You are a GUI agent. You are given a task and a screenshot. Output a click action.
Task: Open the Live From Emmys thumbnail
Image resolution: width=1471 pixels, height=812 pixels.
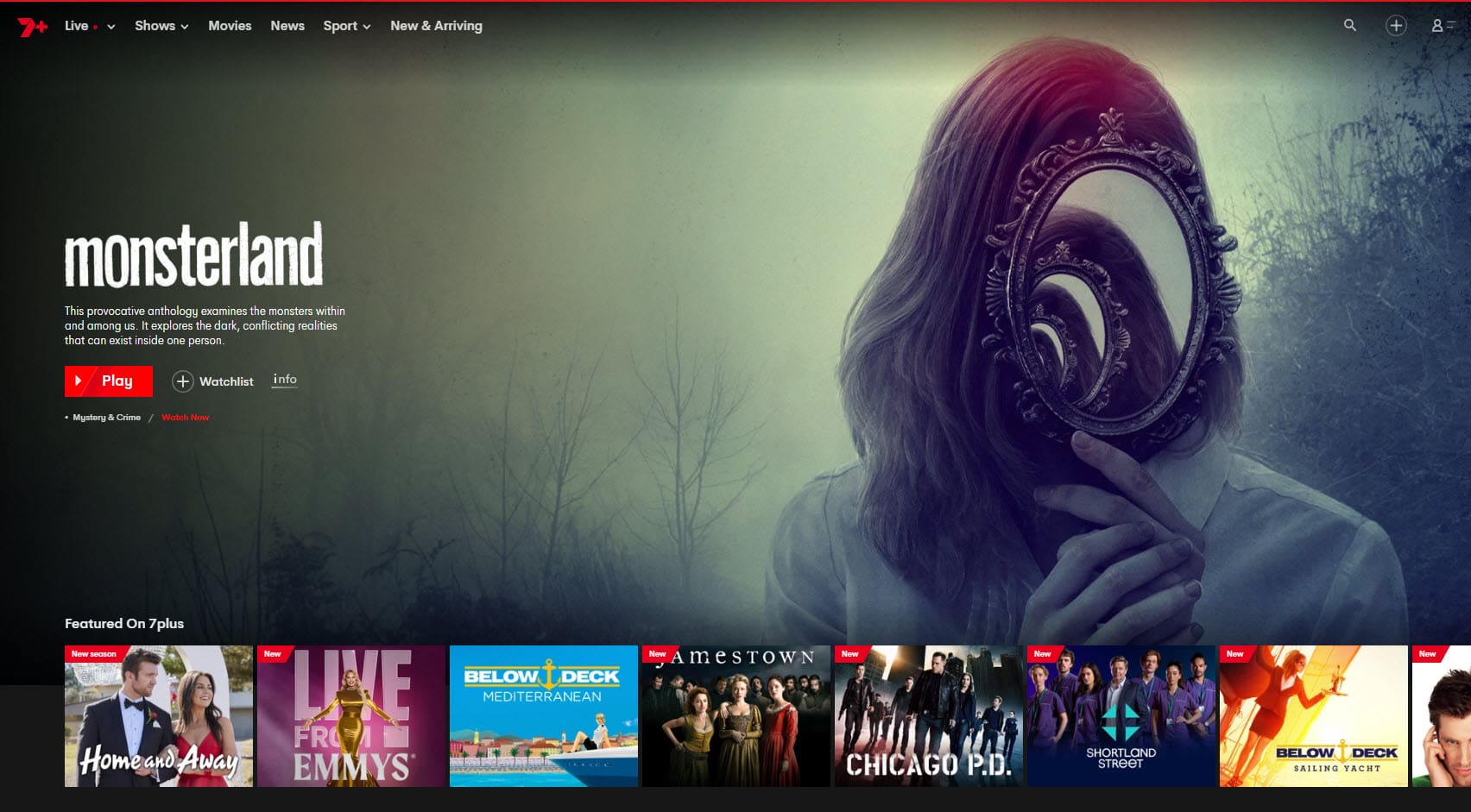pos(351,716)
